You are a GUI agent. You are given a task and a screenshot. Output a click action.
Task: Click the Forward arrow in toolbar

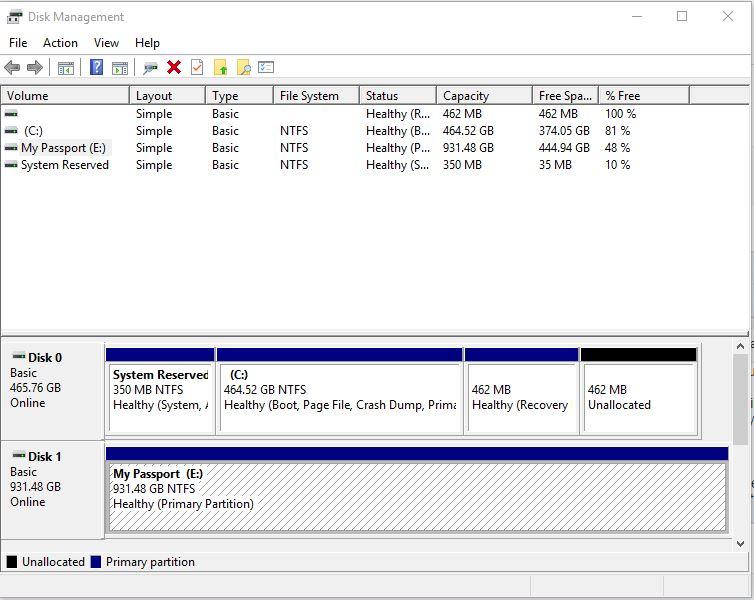[35, 67]
